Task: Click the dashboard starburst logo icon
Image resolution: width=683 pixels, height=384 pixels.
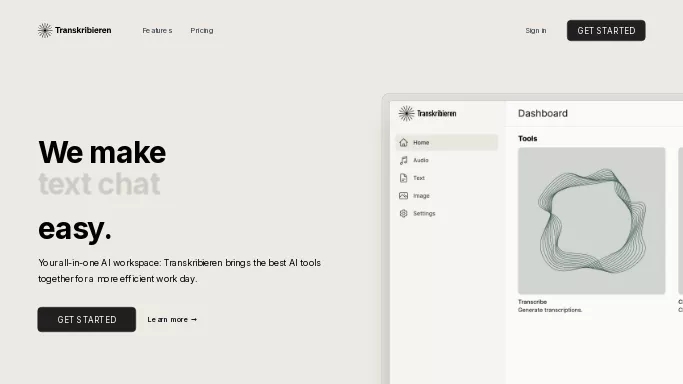Action: pyautogui.click(x=406, y=114)
